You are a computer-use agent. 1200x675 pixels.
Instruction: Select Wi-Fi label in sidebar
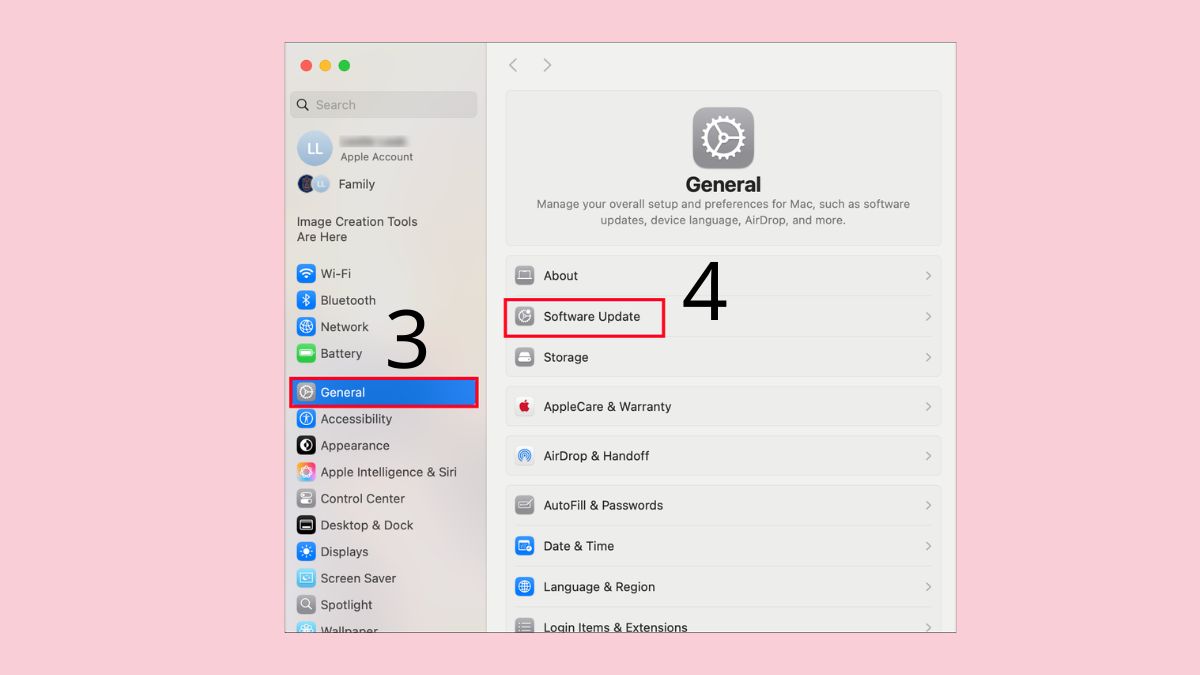[336, 273]
